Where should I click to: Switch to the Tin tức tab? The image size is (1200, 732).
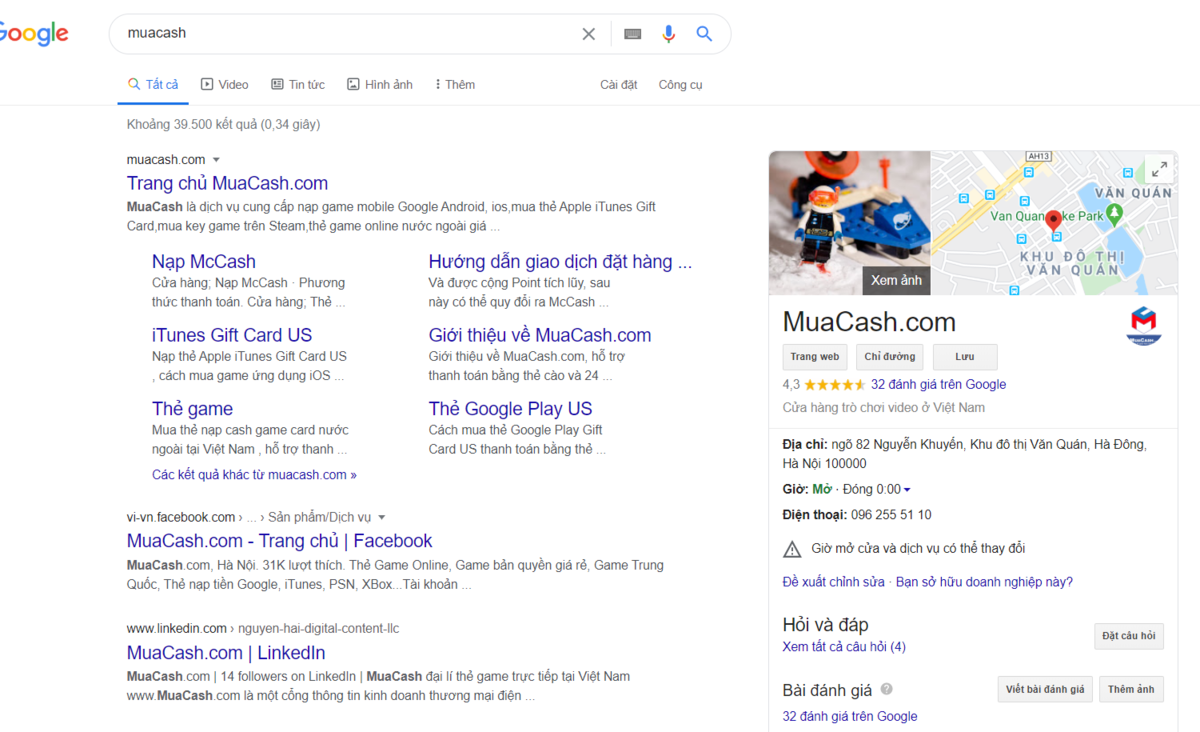click(x=298, y=85)
